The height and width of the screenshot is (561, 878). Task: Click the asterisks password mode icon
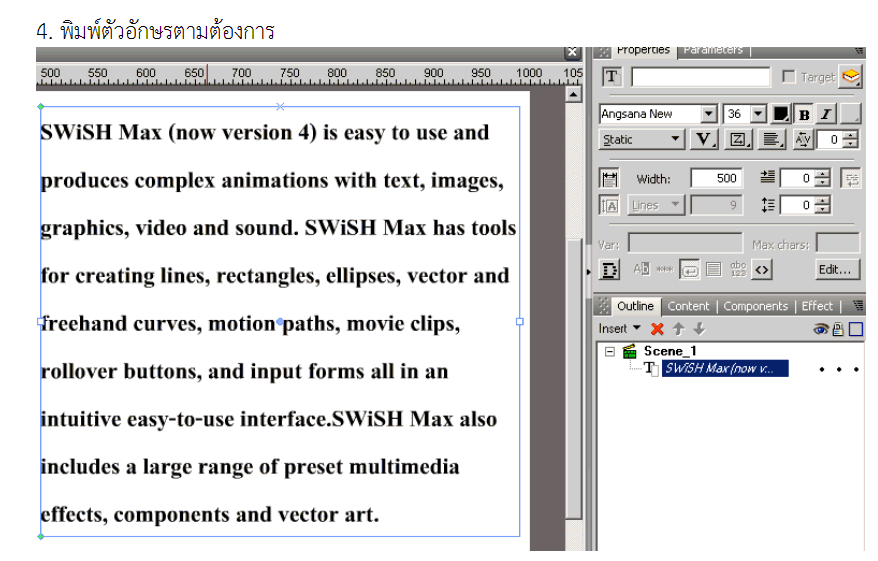coord(665,269)
